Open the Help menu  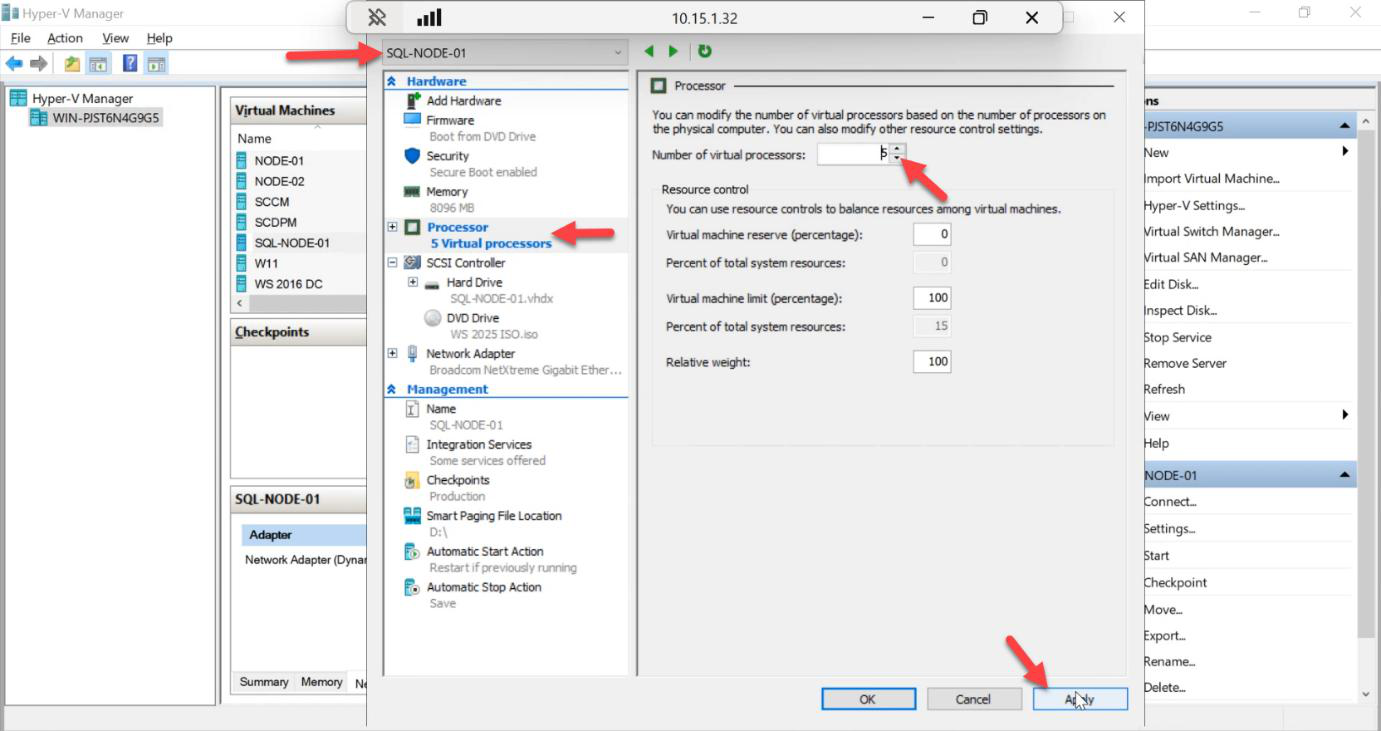tap(159, 38)
